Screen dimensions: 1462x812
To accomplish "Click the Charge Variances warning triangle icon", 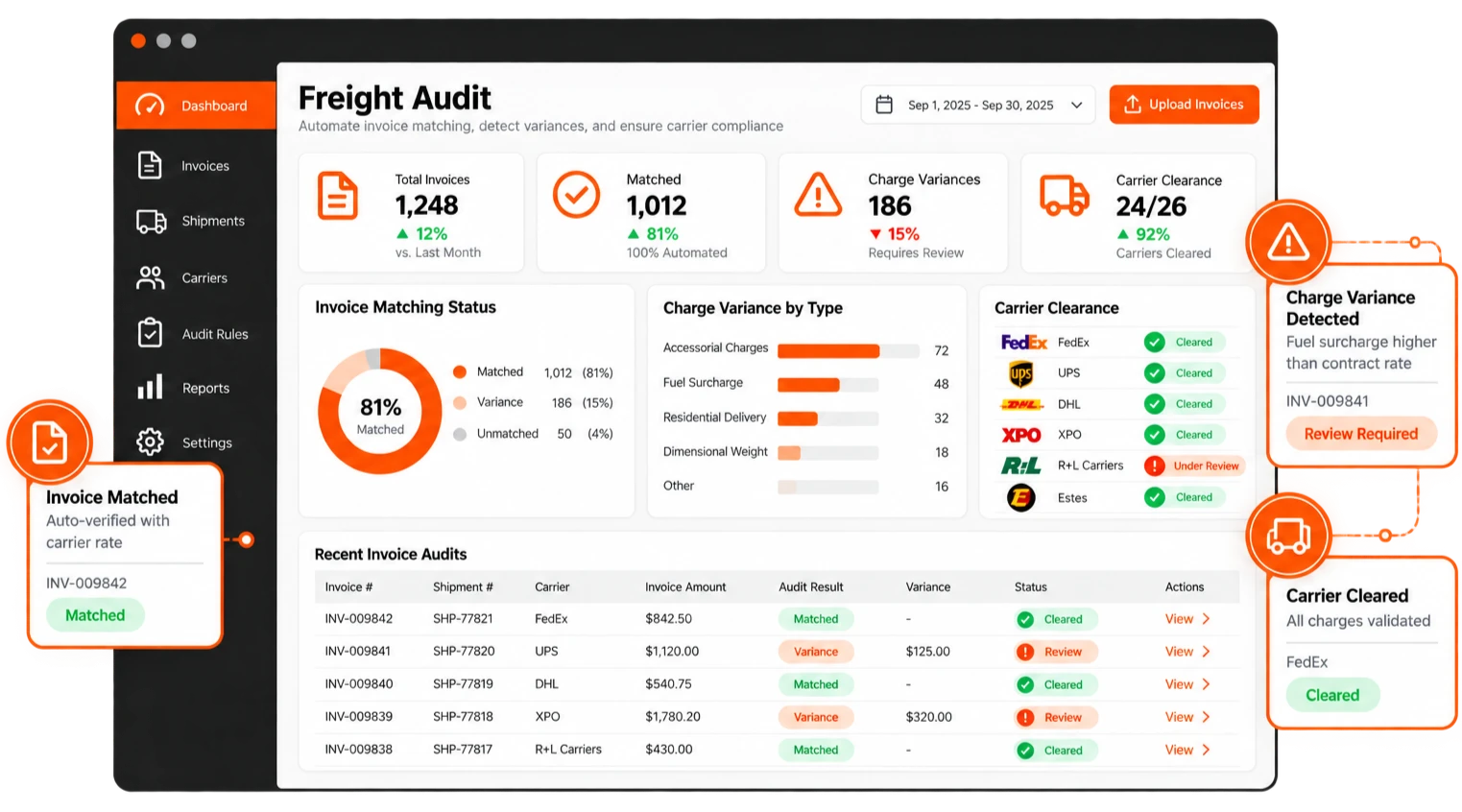I will [818, 195].
